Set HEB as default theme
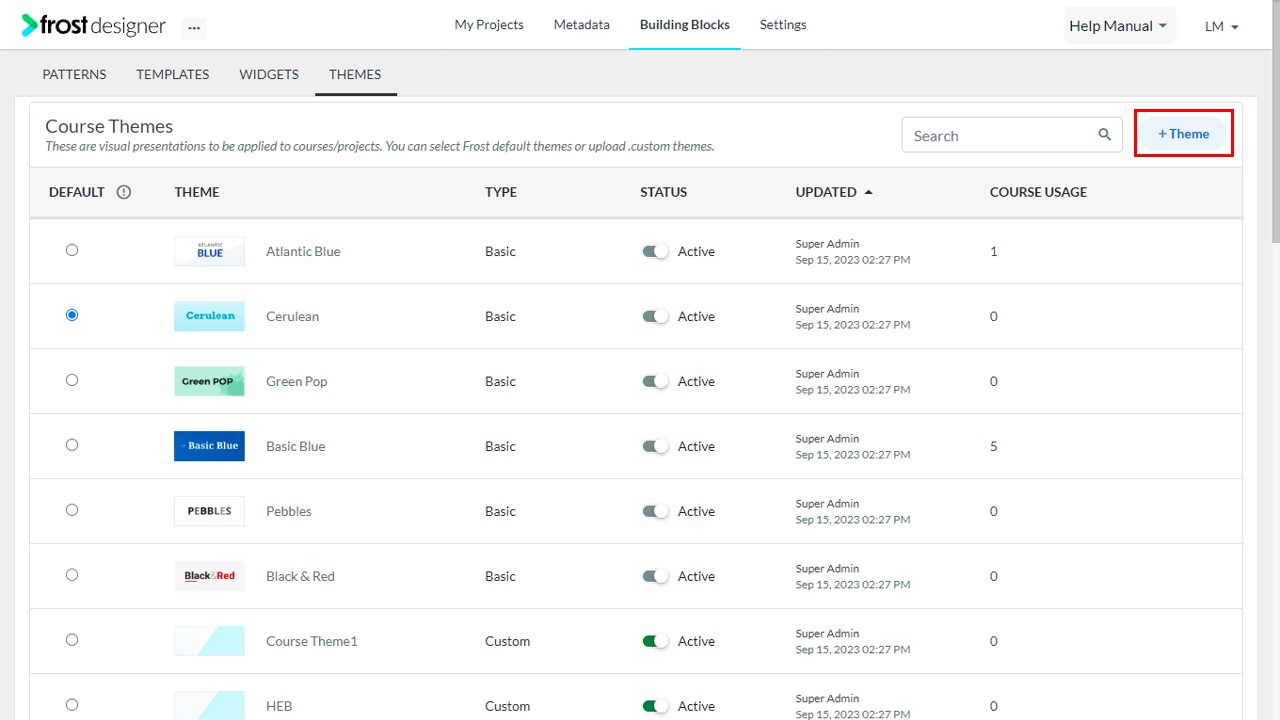The image size is (1280, 720). coord(72,705)
